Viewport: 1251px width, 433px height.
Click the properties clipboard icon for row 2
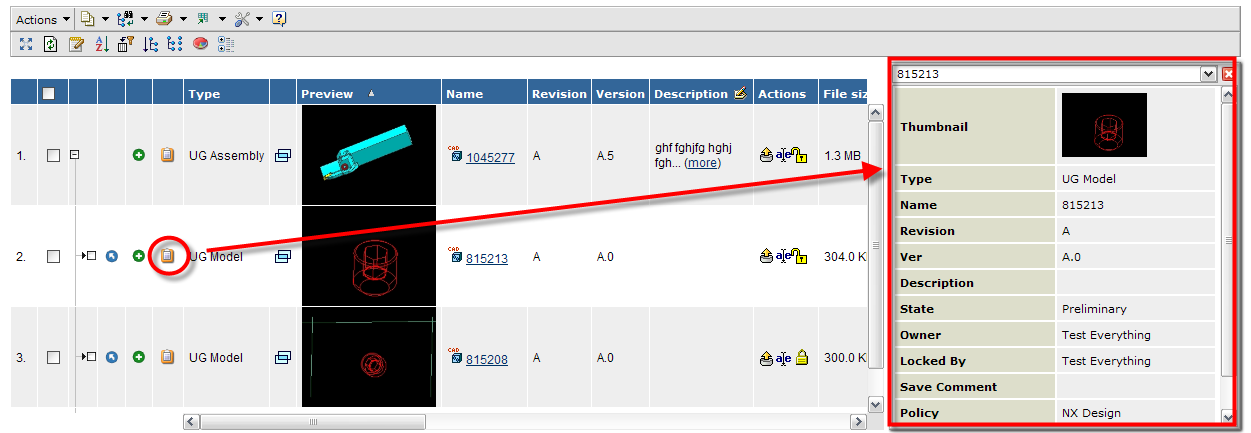point(168,257)
